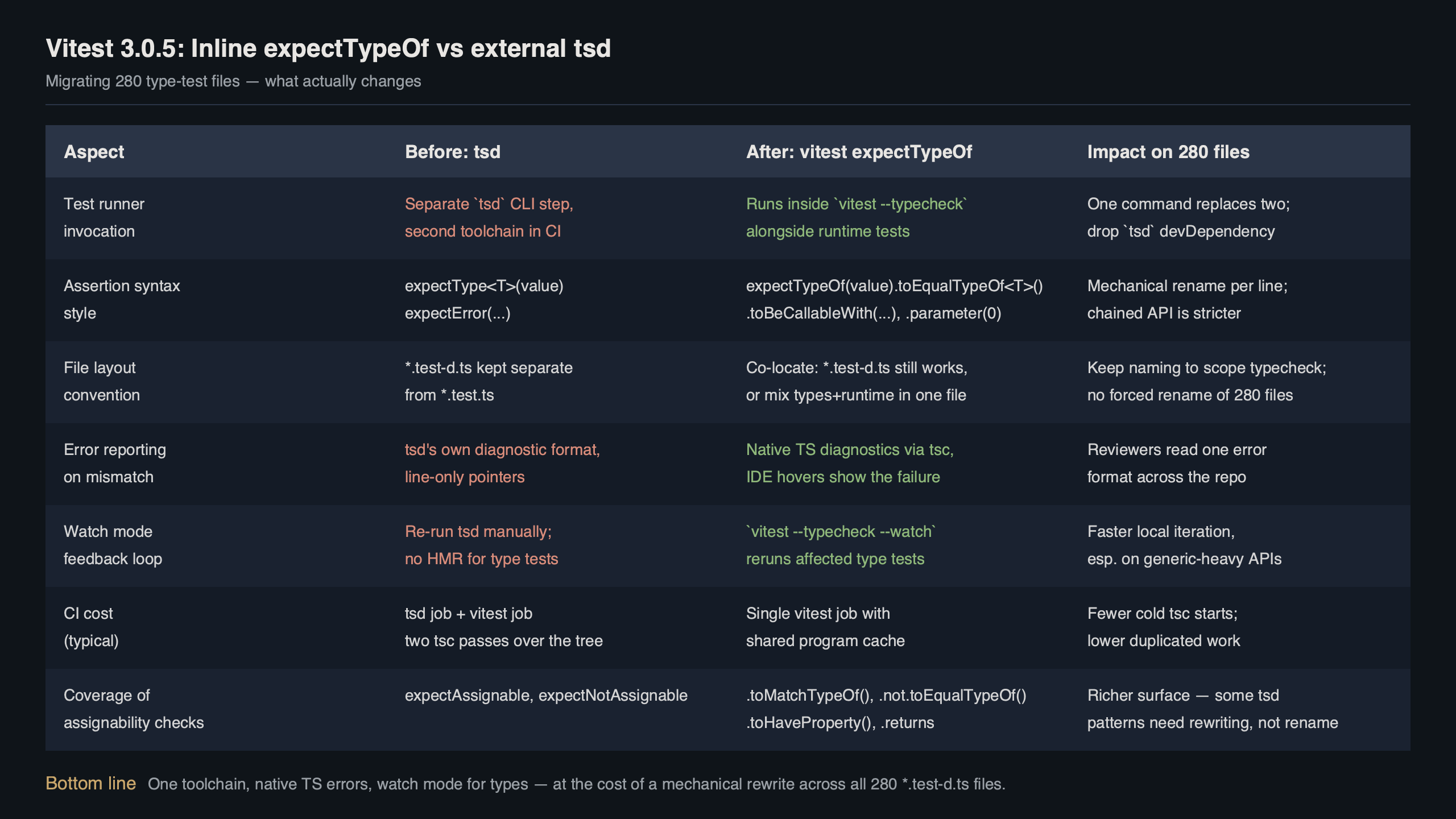This screenshot has width=1456, height=819.
Task: Click the title "Vitest 3.0.5: Inline expectTypeOf vs external tsd"
Action: coord(328,49)
